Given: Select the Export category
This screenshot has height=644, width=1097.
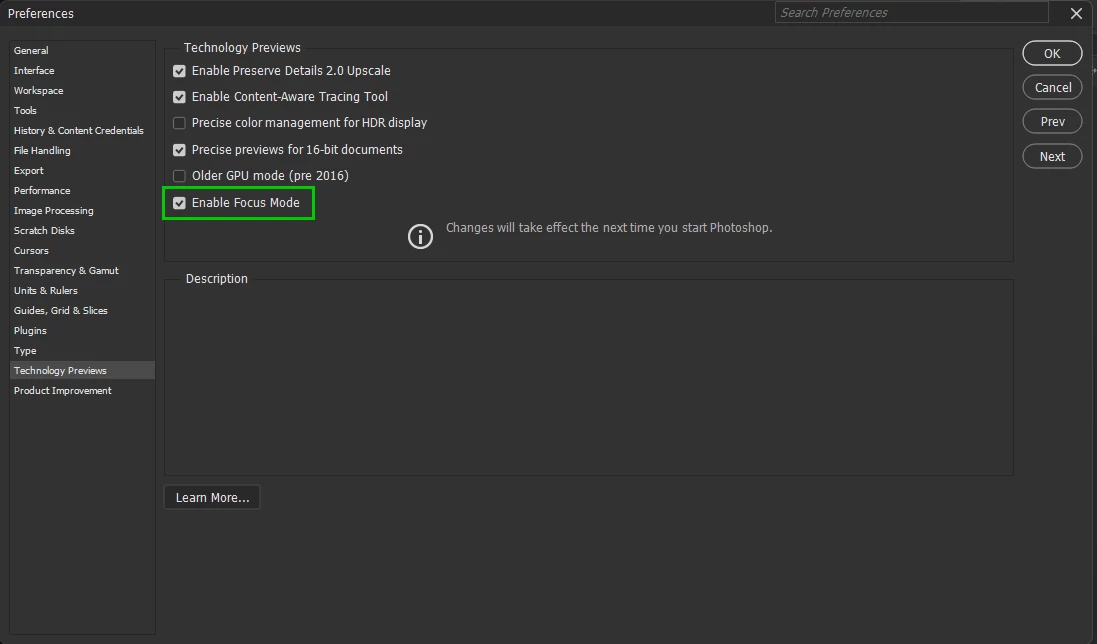Looking at the screenshot, I should pos(82,171).
